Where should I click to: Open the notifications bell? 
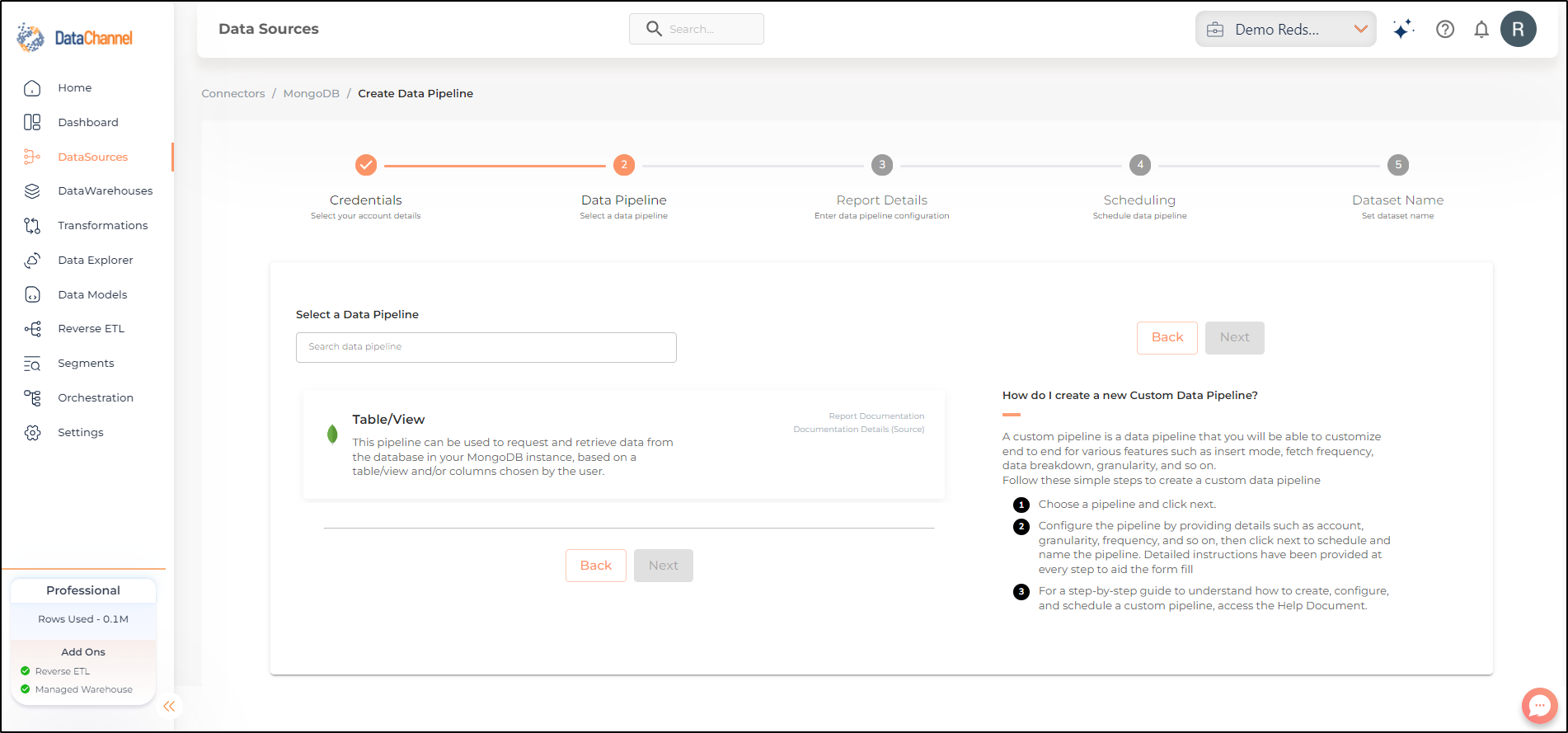1481,30
